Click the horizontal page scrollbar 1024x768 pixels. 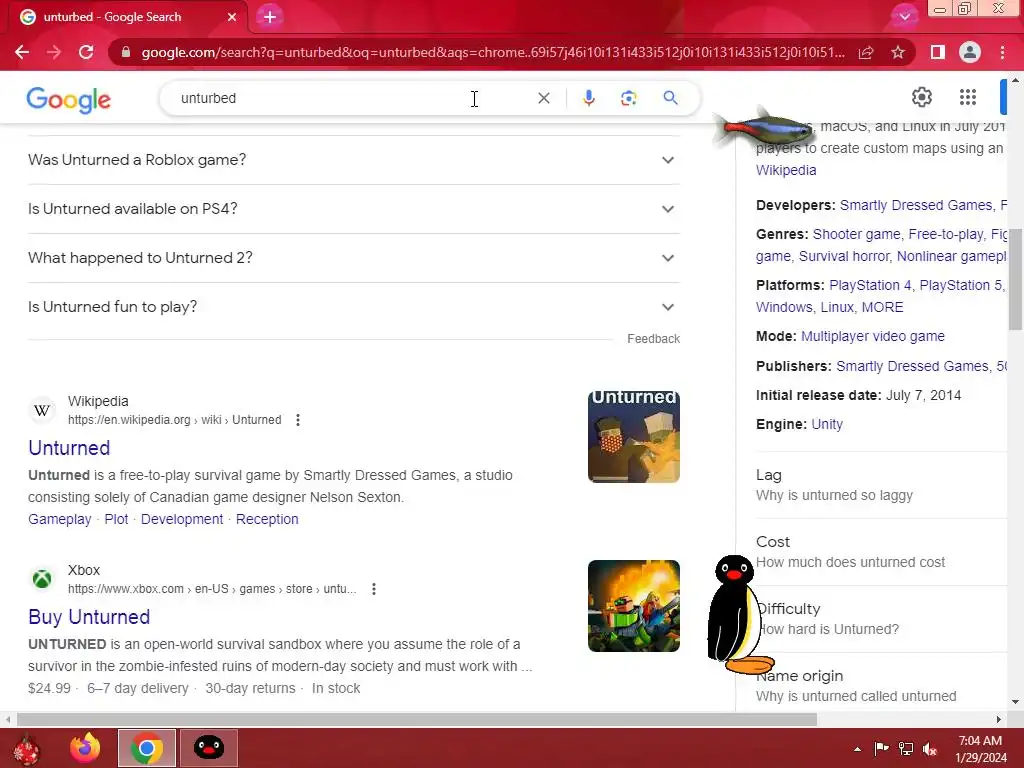tap(417, 720)
